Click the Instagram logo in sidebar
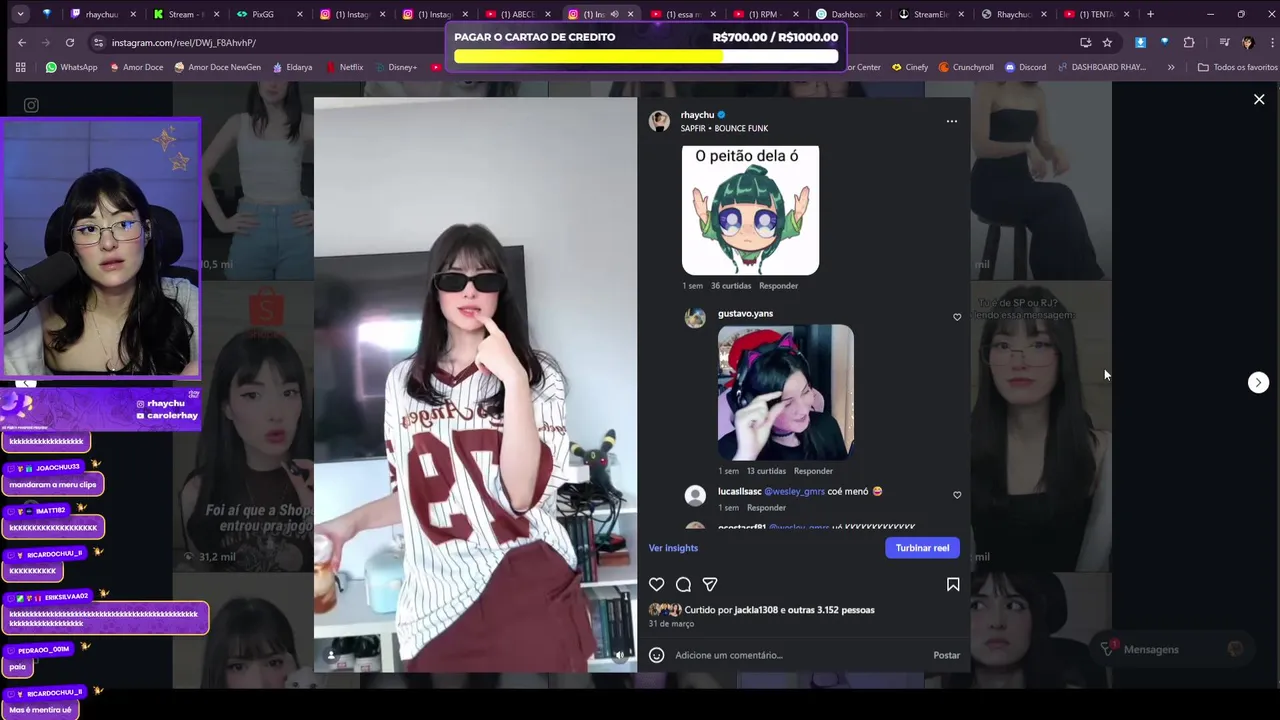 tap(31, 105)
